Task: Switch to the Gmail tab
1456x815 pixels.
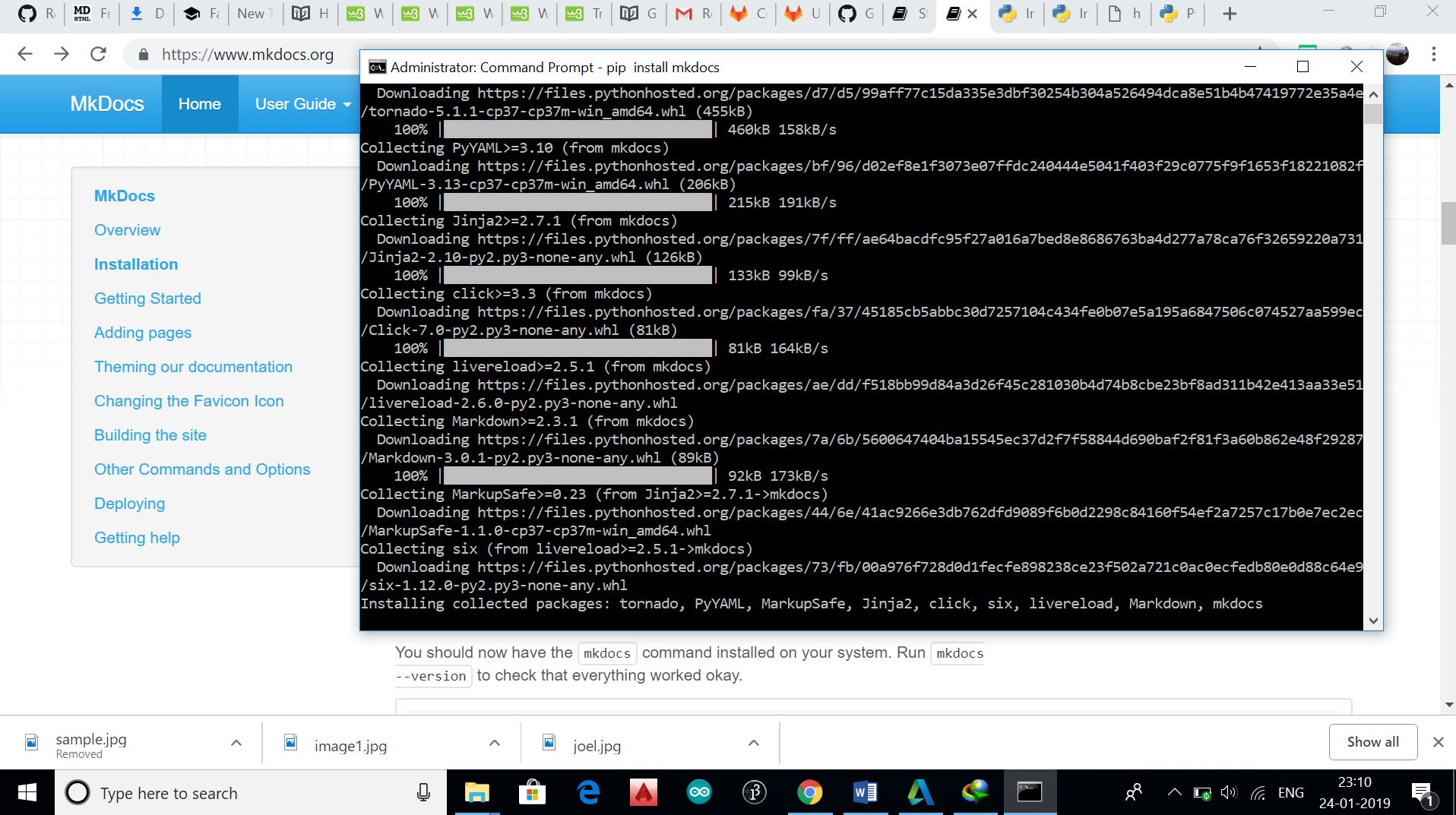Action: [694, 14]
